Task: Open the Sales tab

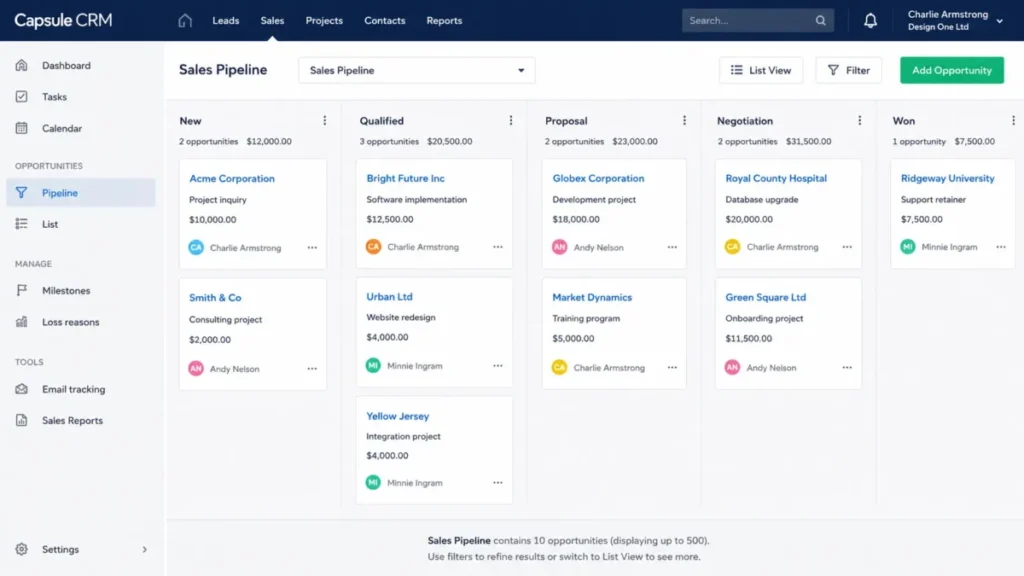Action: (x=272, y=21)
